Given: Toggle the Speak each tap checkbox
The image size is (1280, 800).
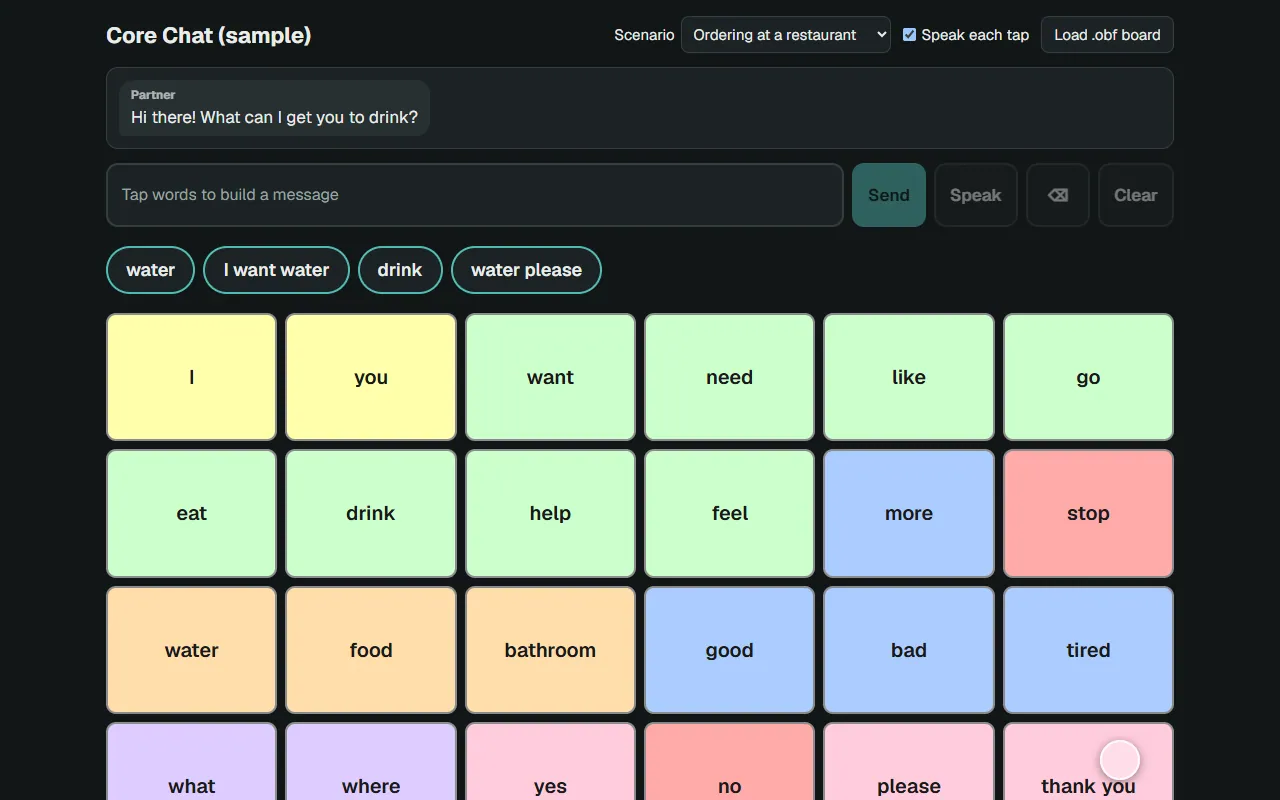Looking at the screenshot, I should pos(909,35).
